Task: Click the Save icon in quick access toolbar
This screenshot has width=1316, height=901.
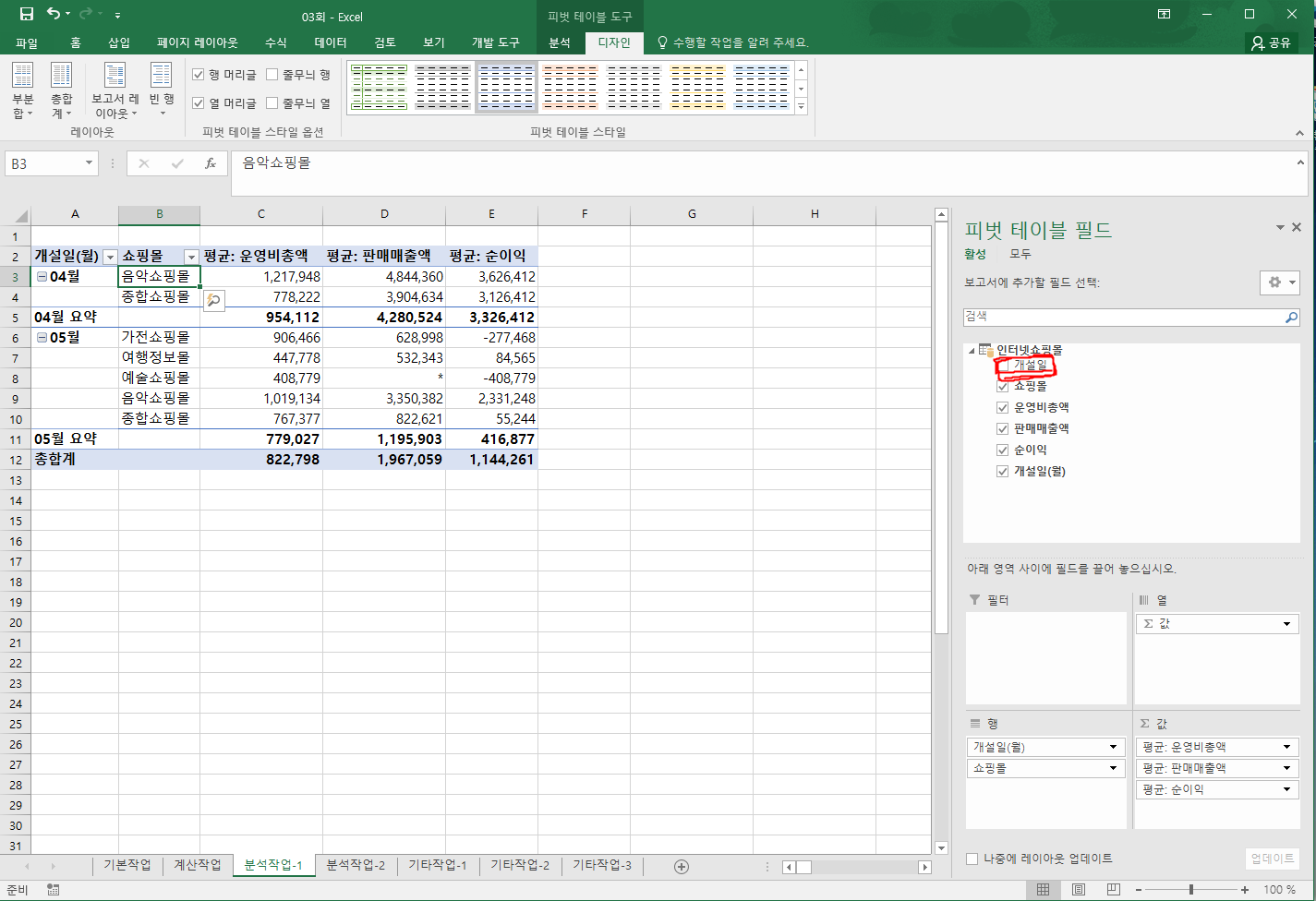Action: [x=26, y=15]
